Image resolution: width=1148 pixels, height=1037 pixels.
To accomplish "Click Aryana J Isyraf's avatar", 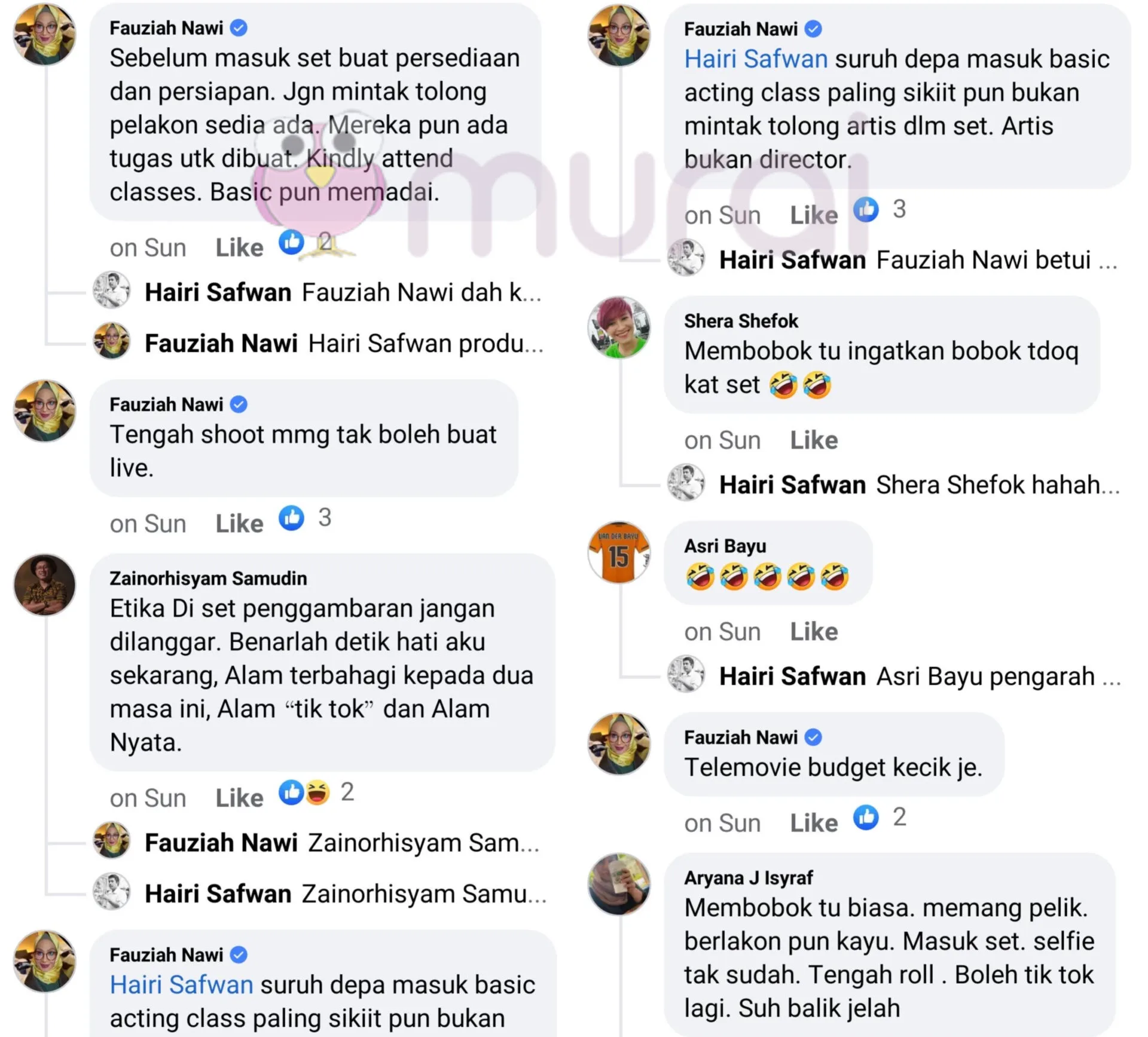I will tap(619, 885).
